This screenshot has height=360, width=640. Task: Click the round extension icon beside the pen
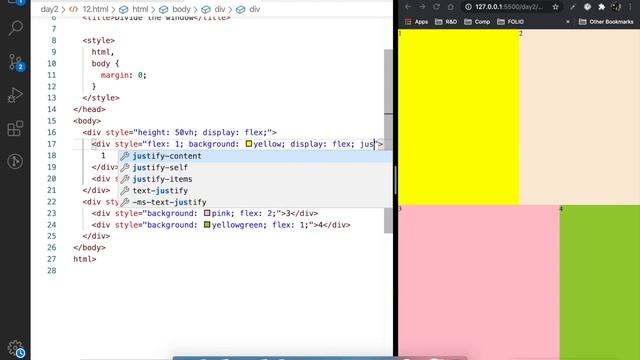pos(587,7)
